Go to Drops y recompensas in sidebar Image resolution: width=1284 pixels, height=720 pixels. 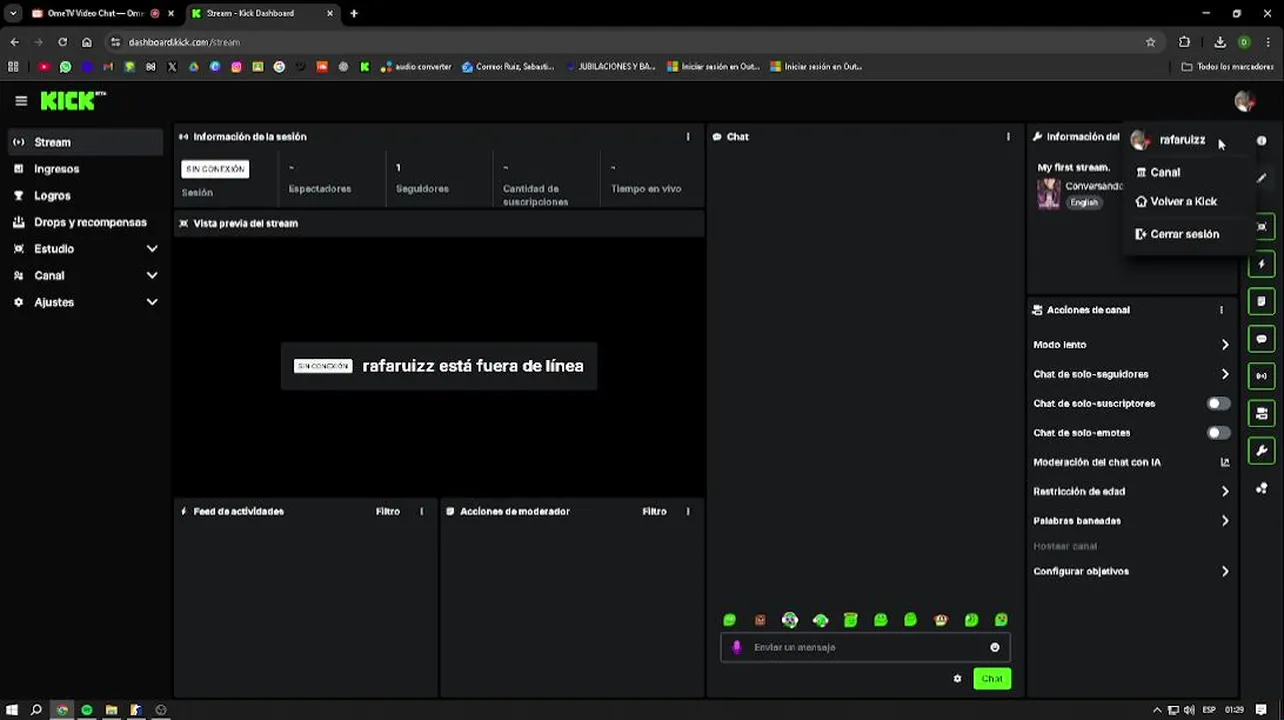click(x=84, y=222)
